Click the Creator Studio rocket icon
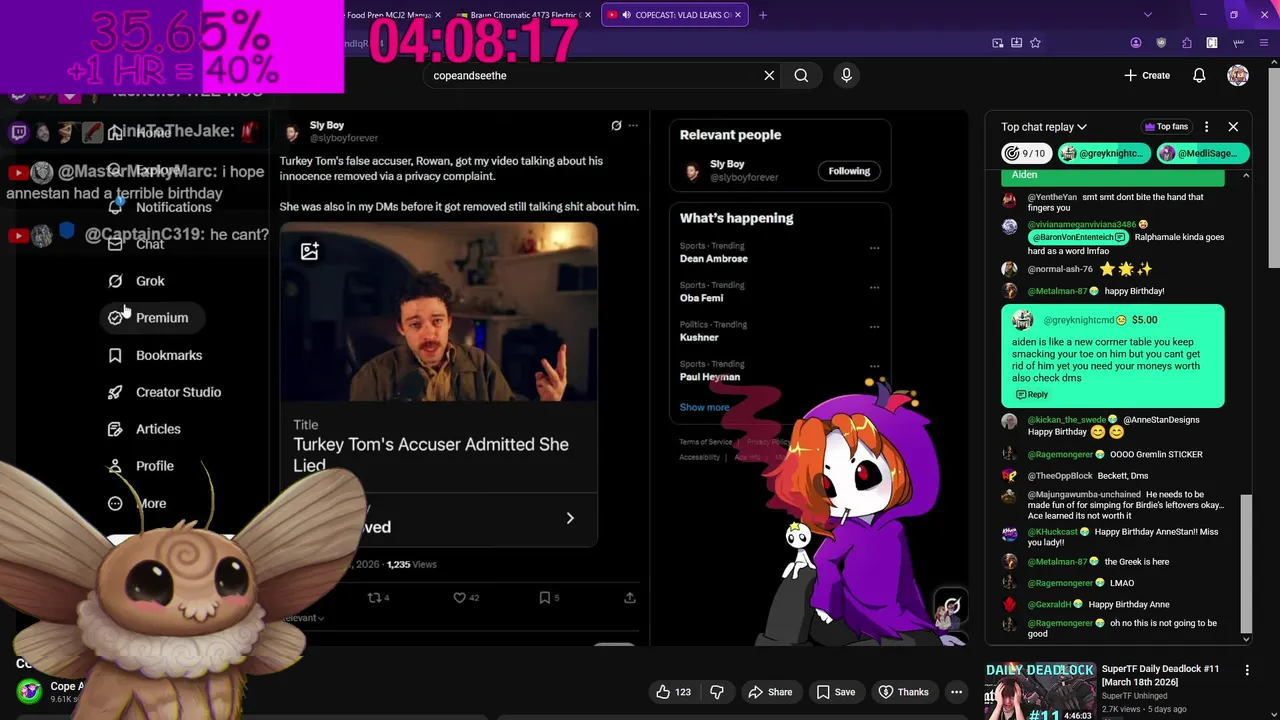1280x720 pixels. point(115,392)
